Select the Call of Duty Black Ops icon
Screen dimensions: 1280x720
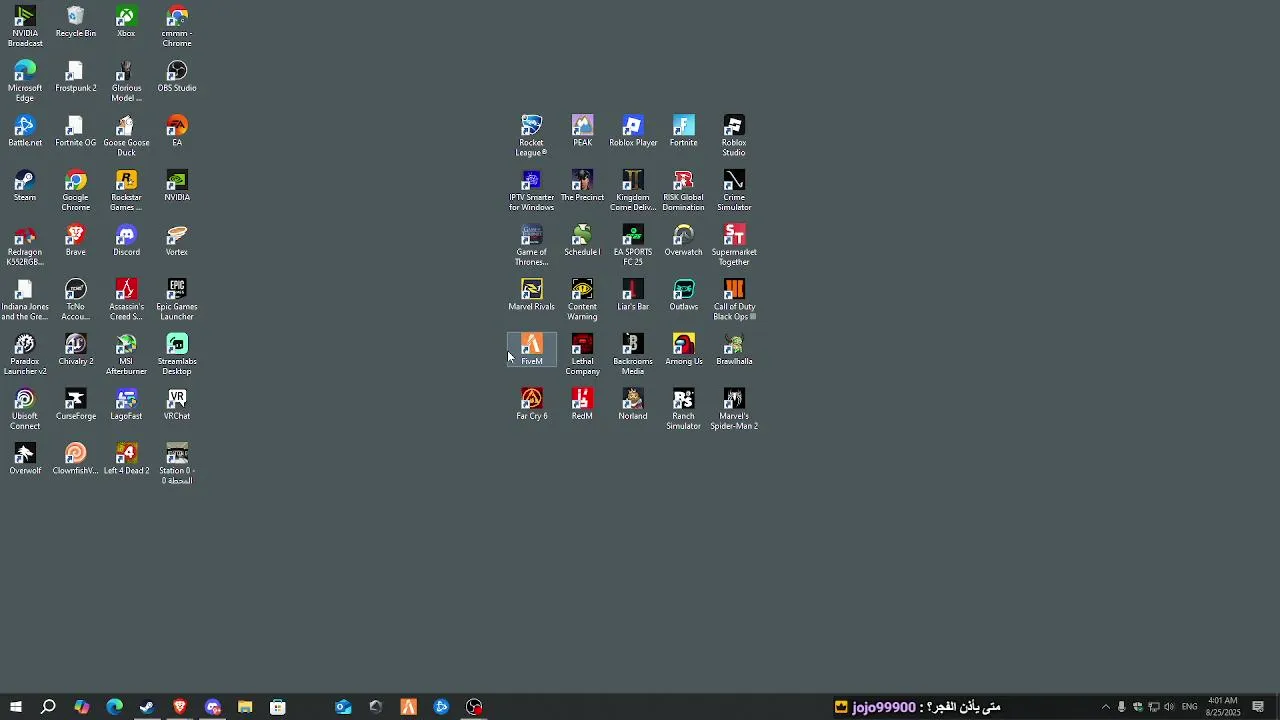[x=734, y=300]
